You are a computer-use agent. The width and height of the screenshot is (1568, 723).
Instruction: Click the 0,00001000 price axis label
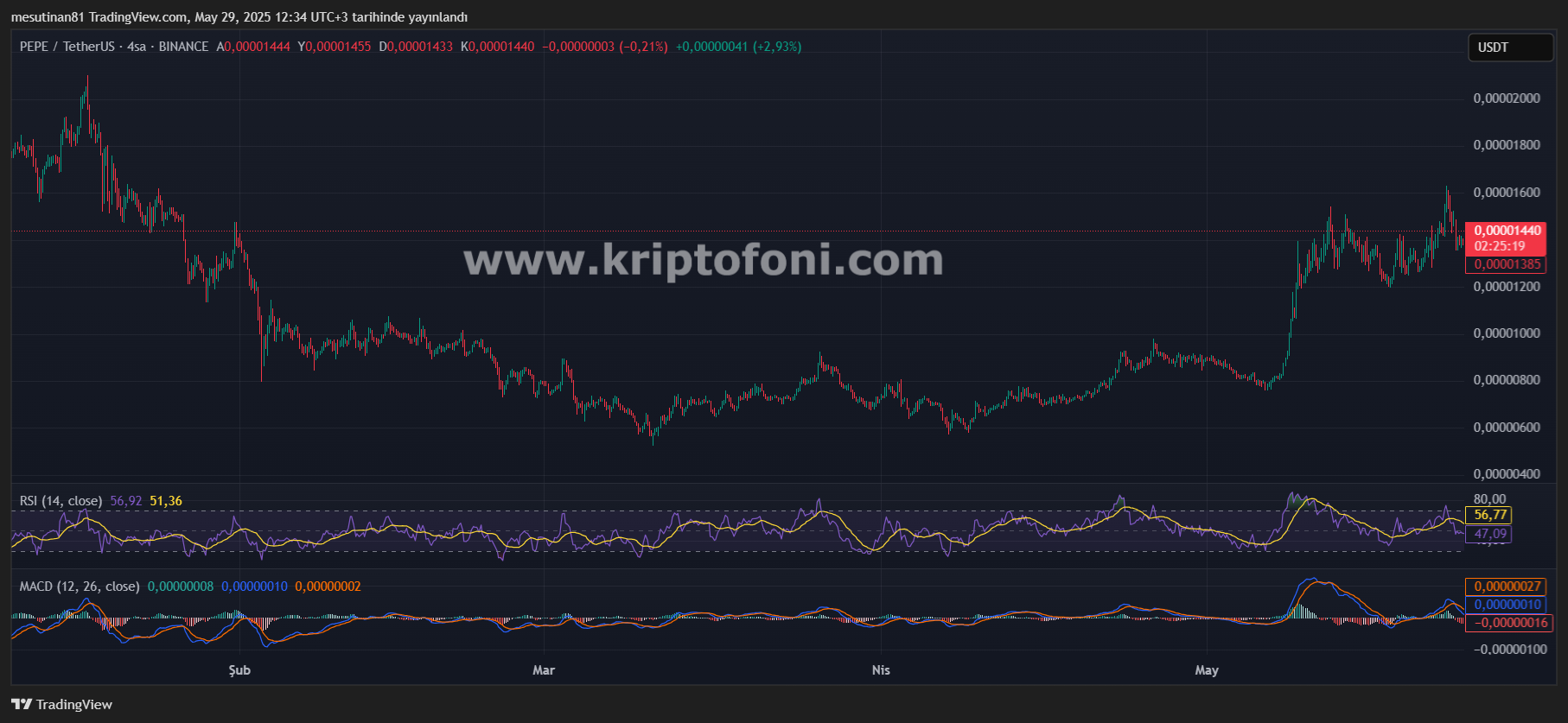[1507, 333]
